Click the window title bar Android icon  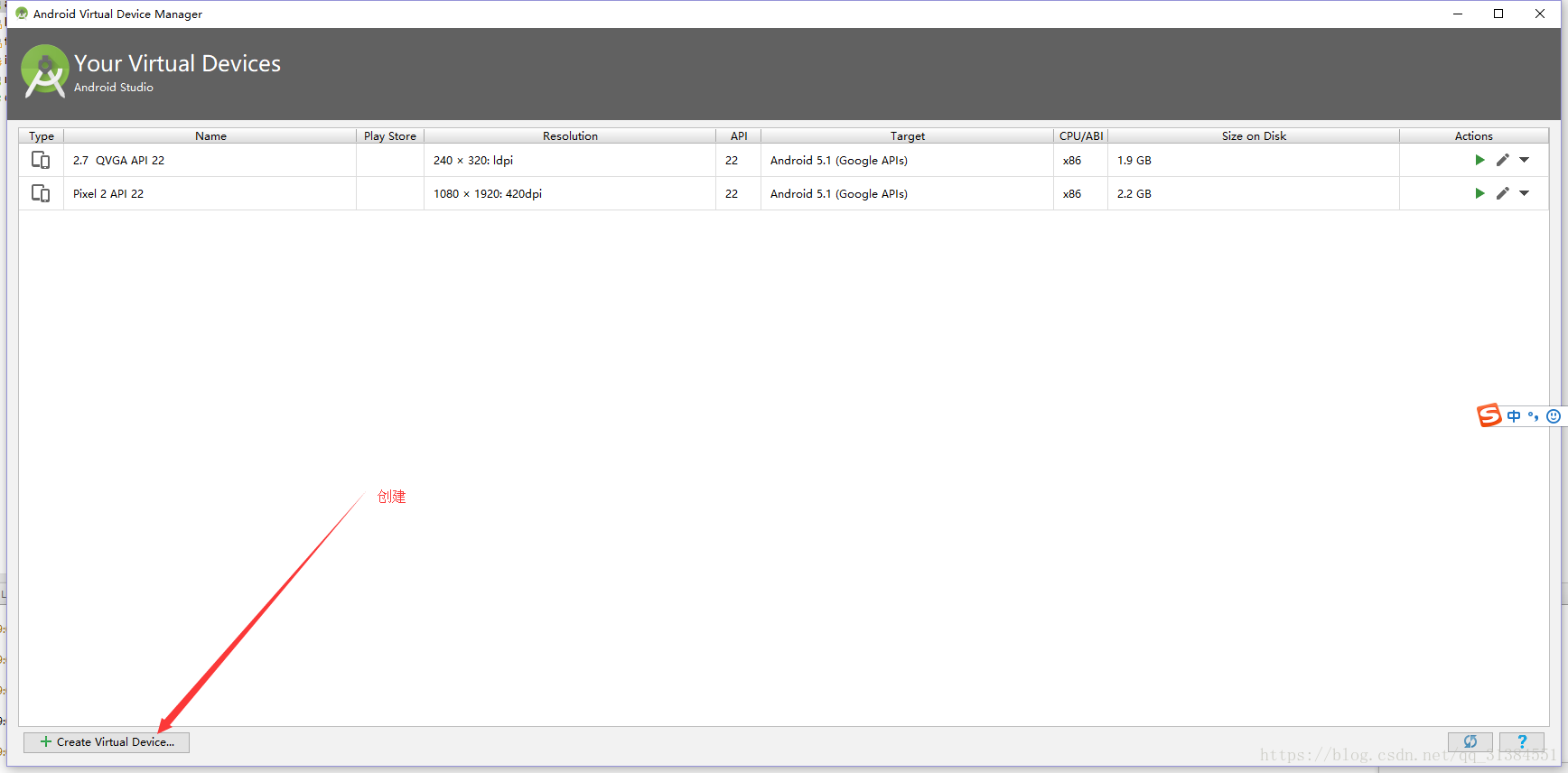click(x=22, y=14)
